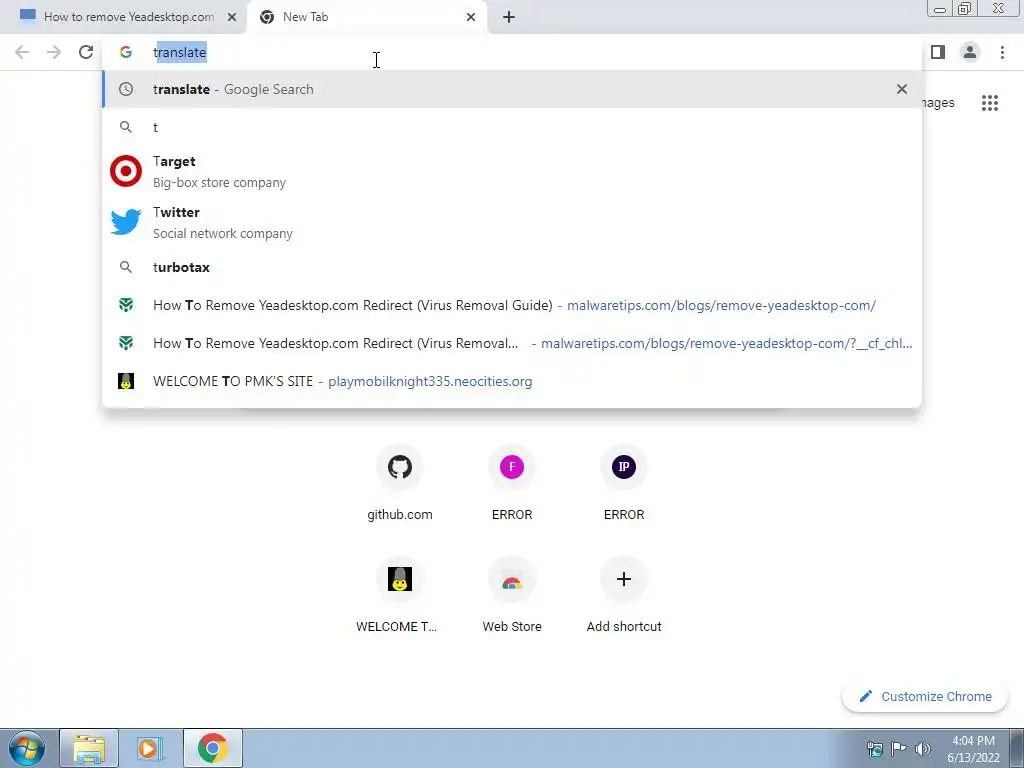Open Windows Media Player from taskbar
Viewport: 1024px width, 768px height.
[x=150, y=748]
